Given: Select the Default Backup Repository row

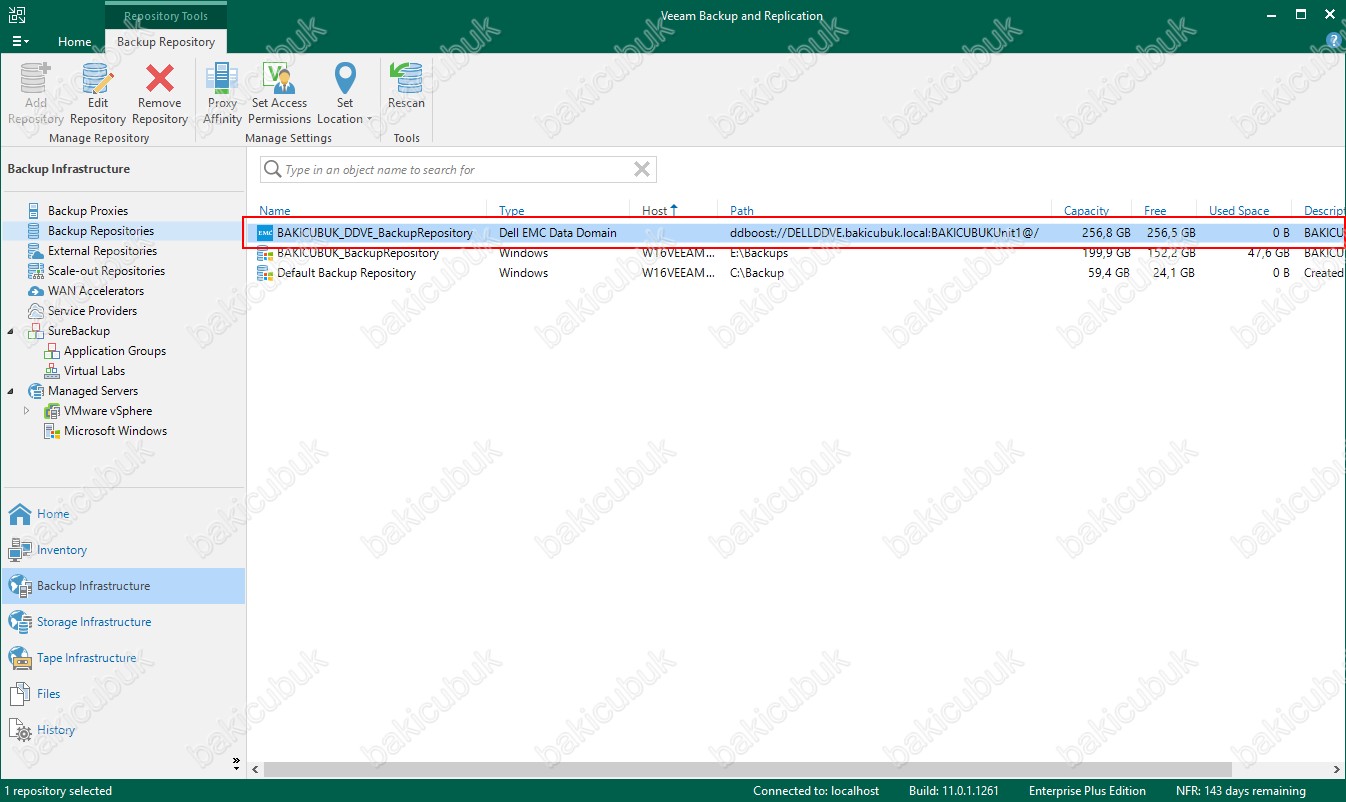Looking at the screenshot, I should pyautogui.click(x=795, y=273).
